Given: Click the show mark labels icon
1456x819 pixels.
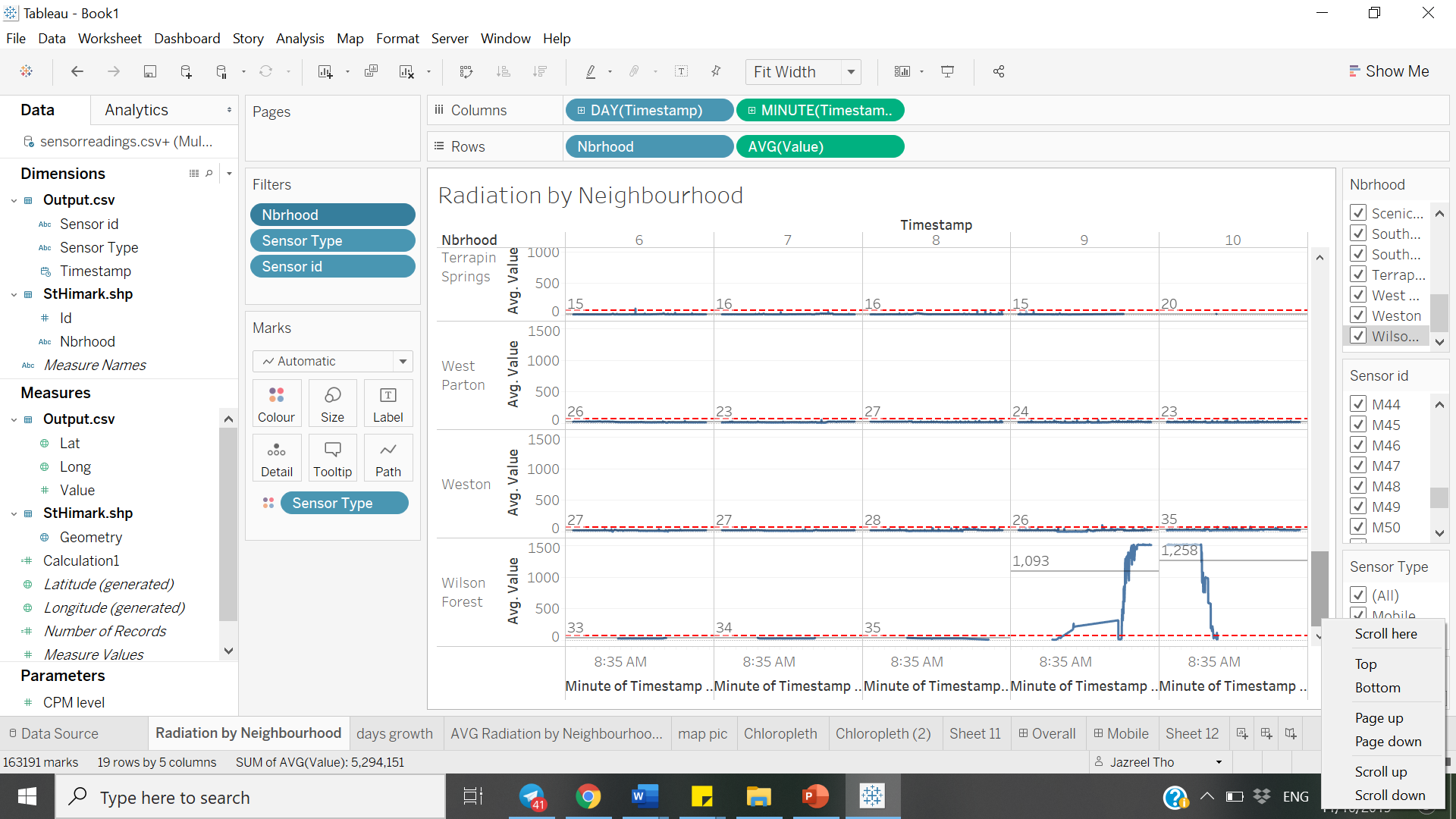Looking at the screenshot, I should click(x=682, y=71).
